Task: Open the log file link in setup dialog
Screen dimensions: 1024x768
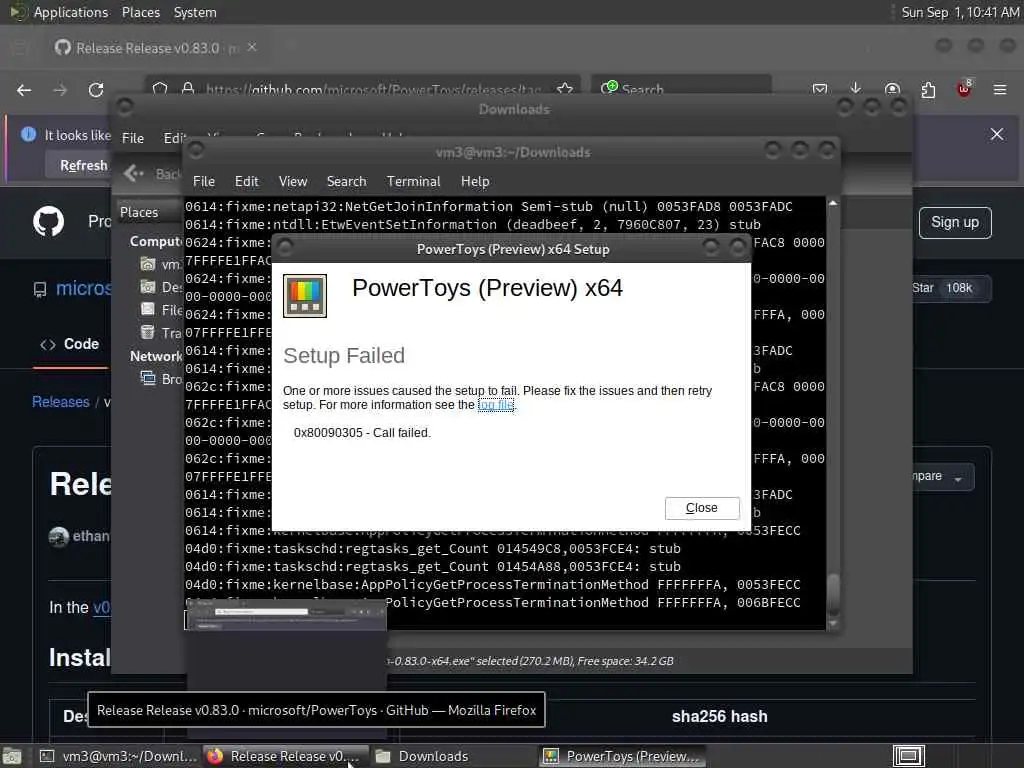Action: [x=496, y=405]
